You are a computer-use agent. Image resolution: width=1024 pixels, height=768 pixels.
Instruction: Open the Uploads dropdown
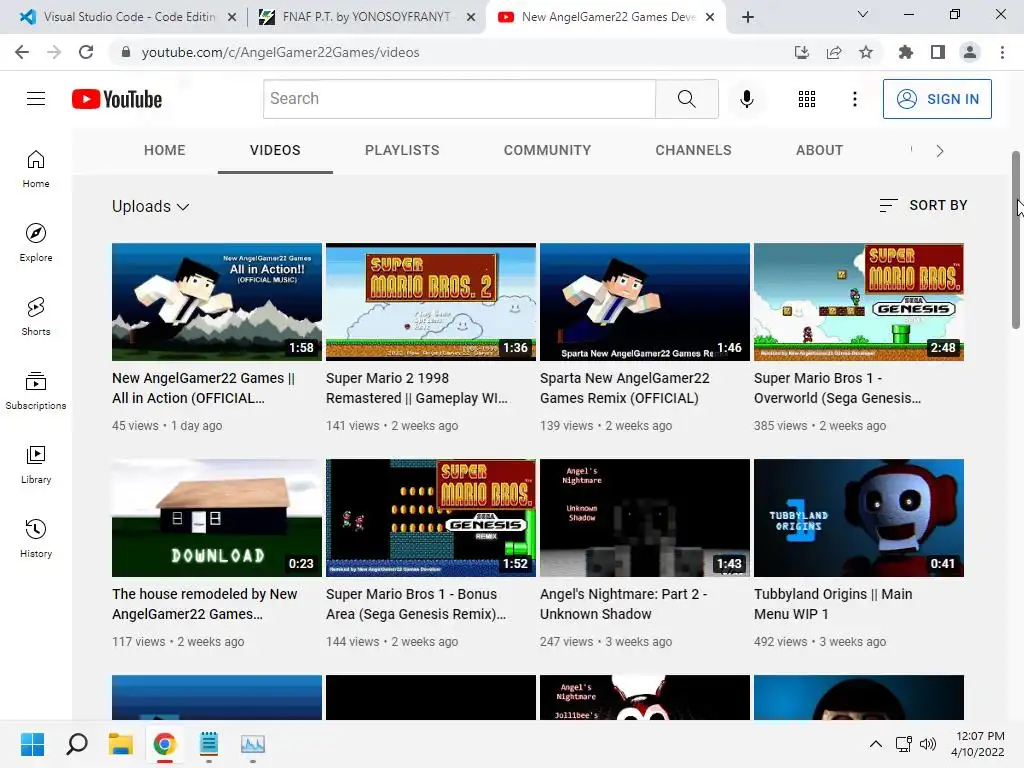click(x=150, y=206)
